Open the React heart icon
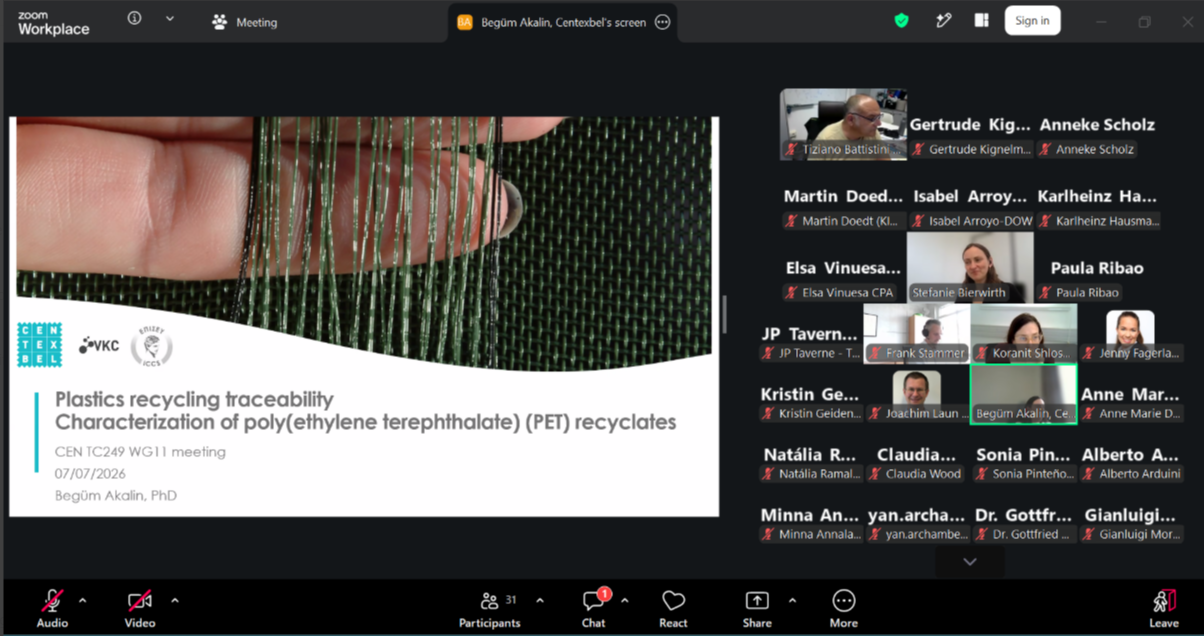This screenshot has width=1204, height=636. pyautogui.click(x=673, y=607)
